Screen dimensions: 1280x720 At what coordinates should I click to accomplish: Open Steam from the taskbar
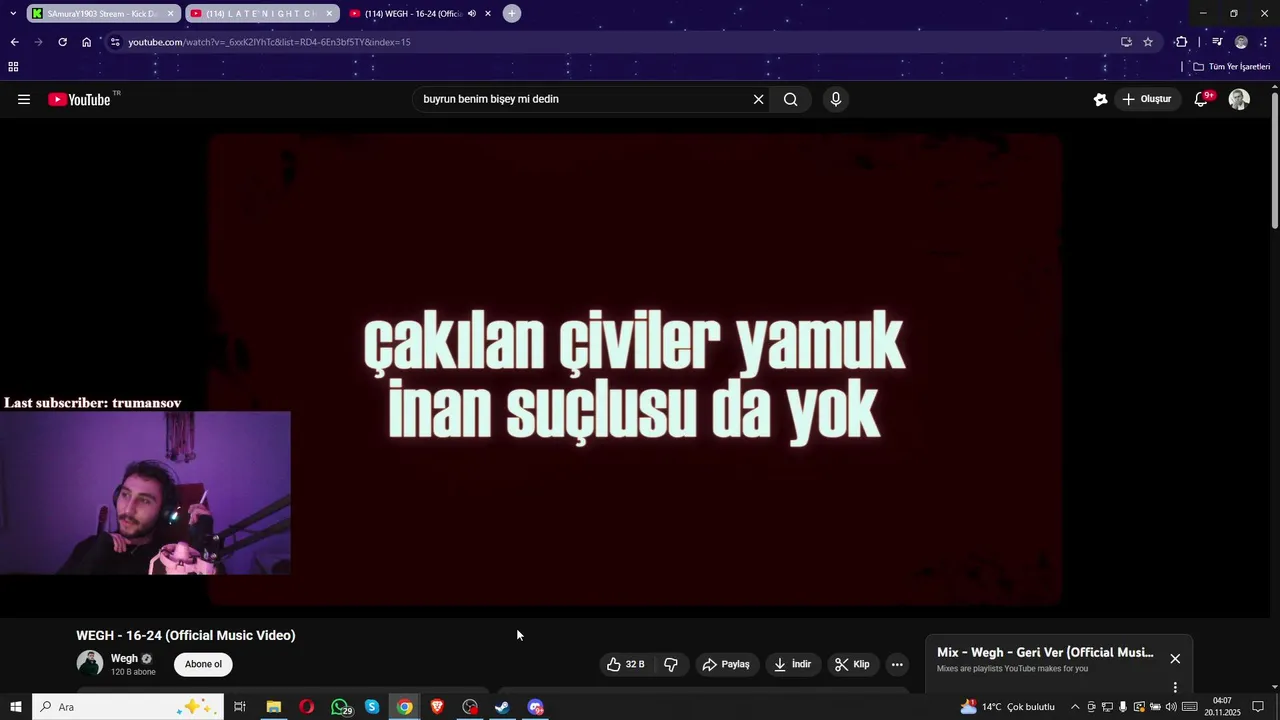click(503, 707)
